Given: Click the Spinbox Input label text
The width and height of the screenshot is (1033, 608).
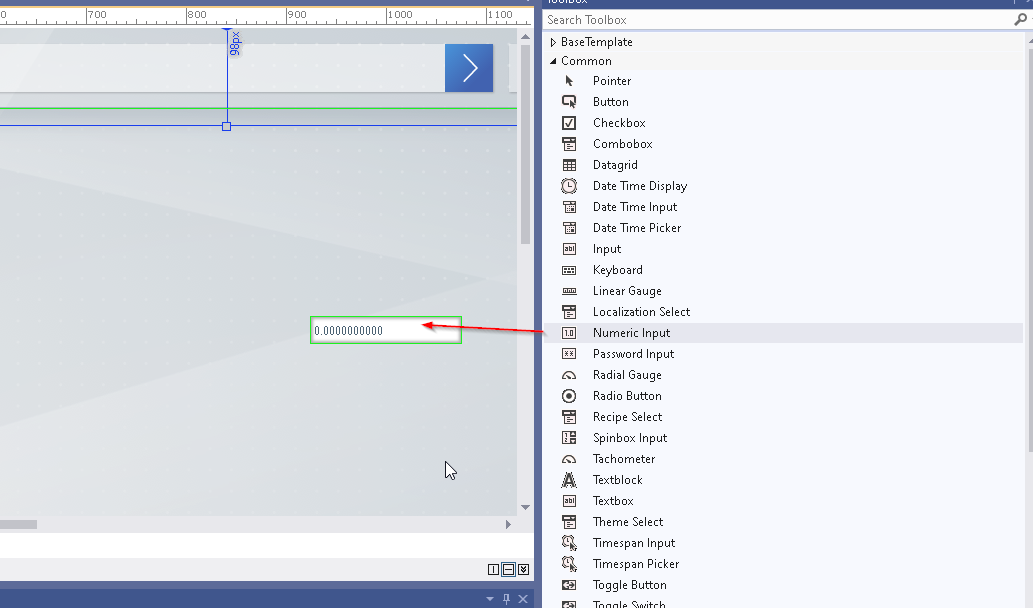Looking at the screenshot, I should [x=630, y=438].
